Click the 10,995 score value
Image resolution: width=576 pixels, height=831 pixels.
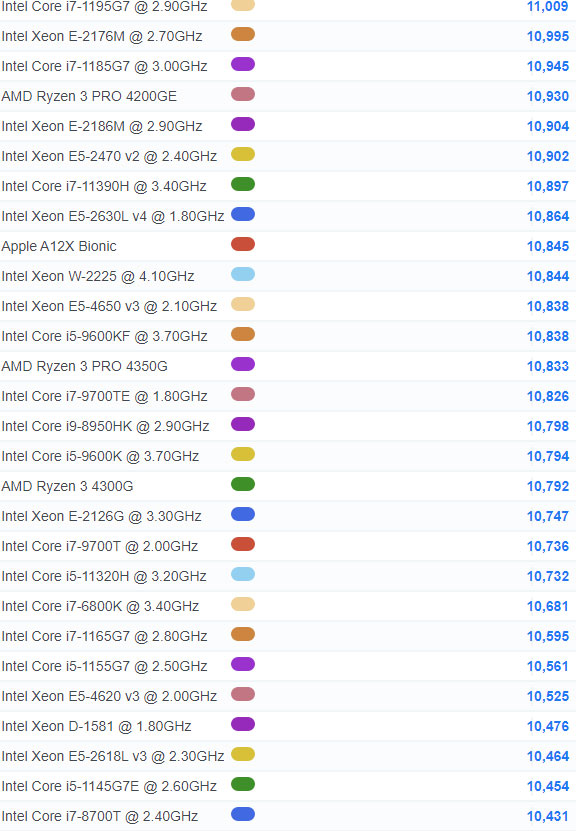548,37
